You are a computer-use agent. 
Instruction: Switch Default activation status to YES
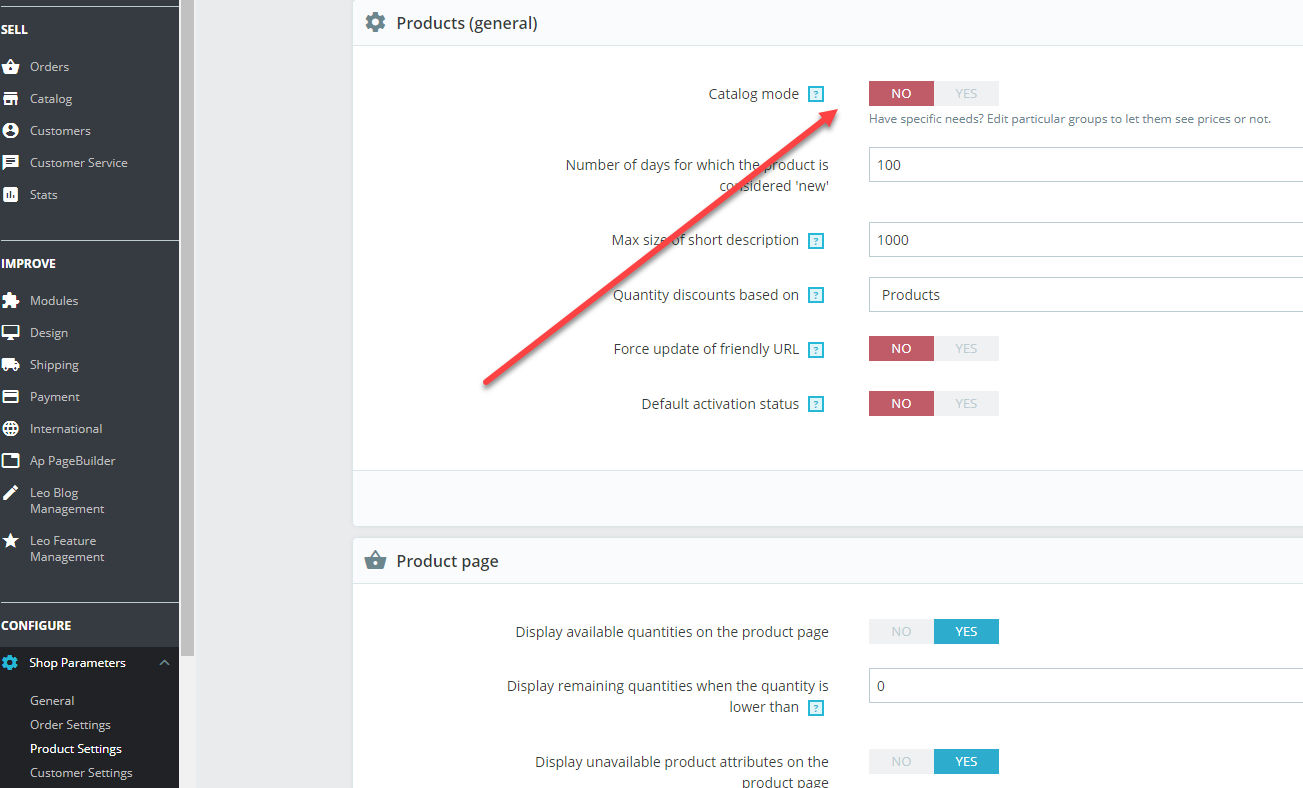(966, 404)
